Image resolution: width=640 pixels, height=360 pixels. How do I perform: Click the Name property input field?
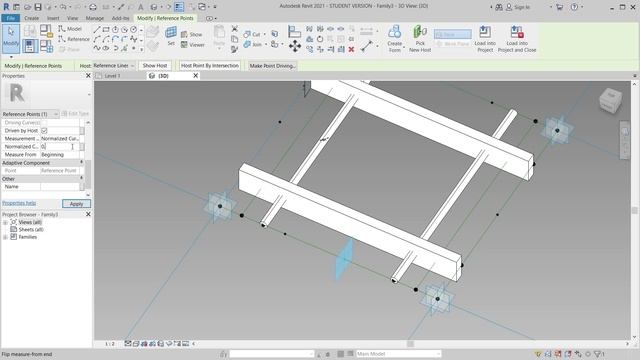60,187
